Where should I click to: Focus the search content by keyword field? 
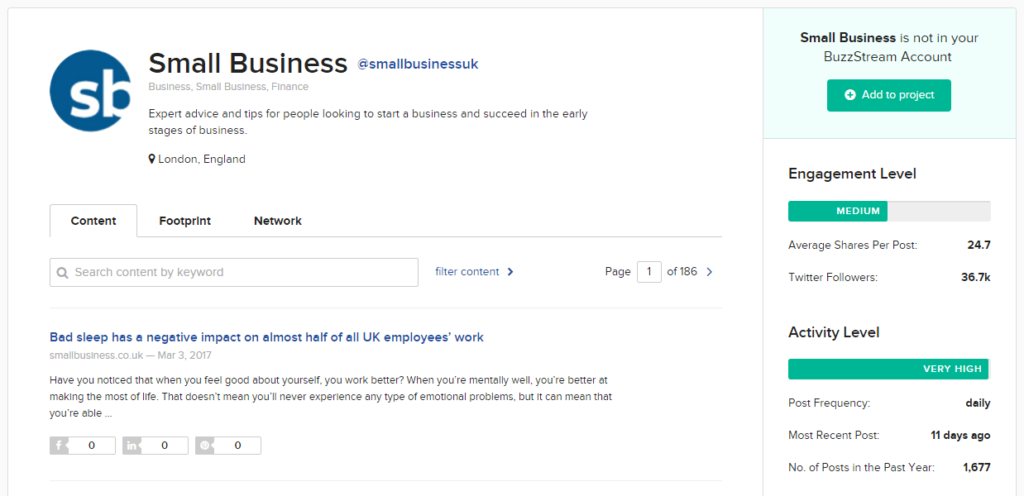240,272
